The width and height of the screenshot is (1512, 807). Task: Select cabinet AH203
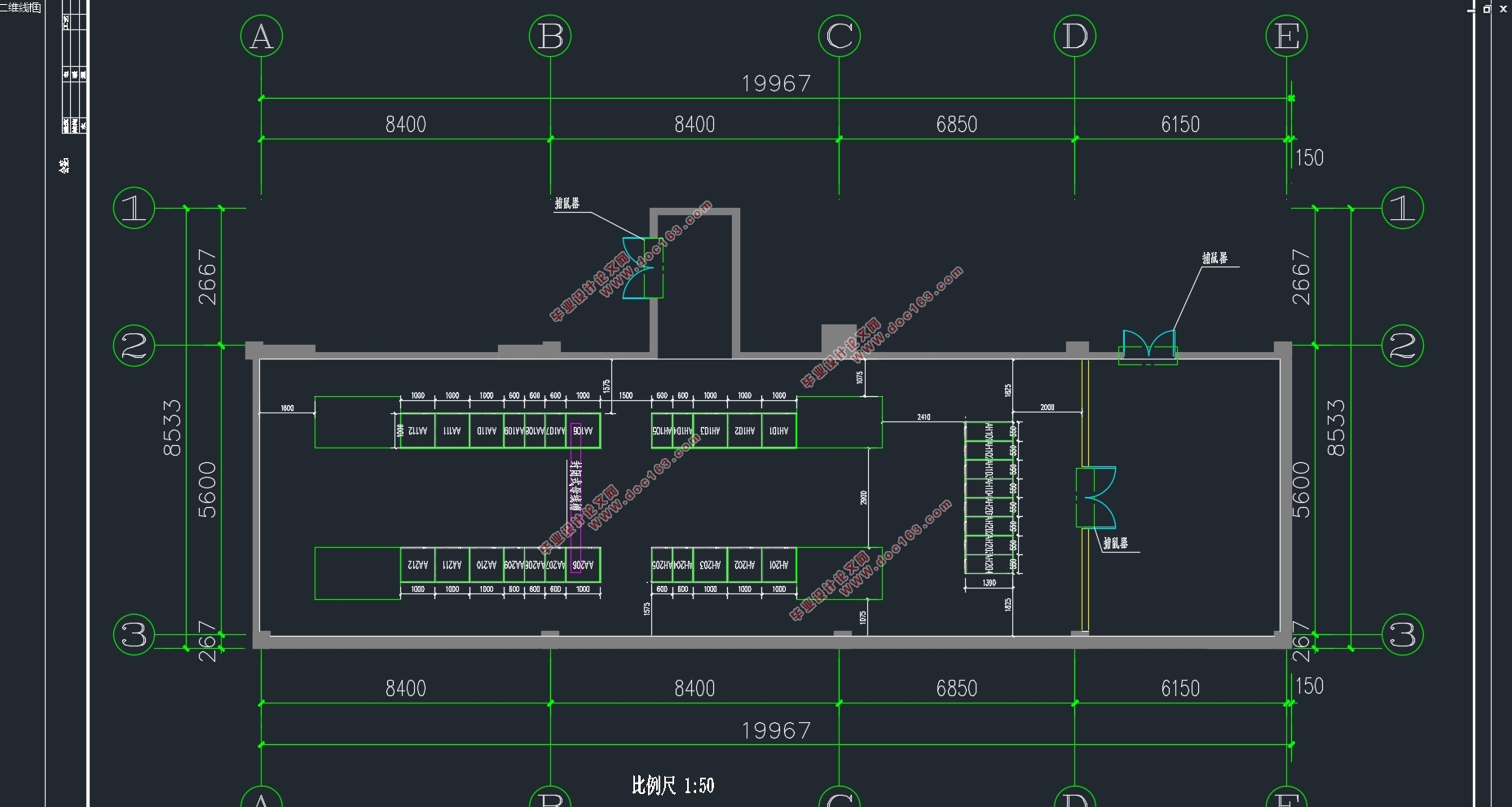tap(710, 565)
